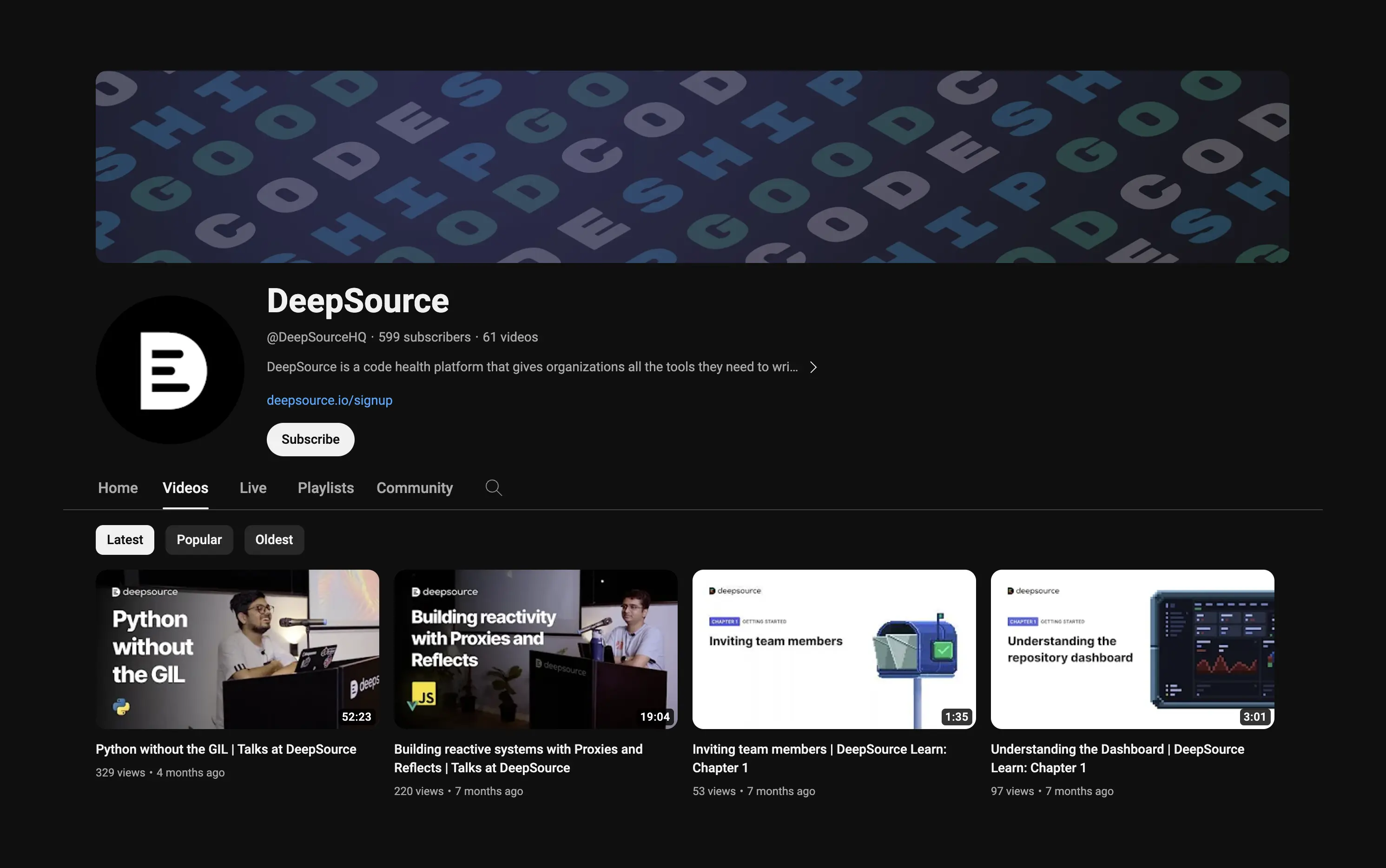Image resolution: width=1386 pixels, height=868 pixels.
Task: Select the Latest filter chip
Action: [x=125, y=539]
